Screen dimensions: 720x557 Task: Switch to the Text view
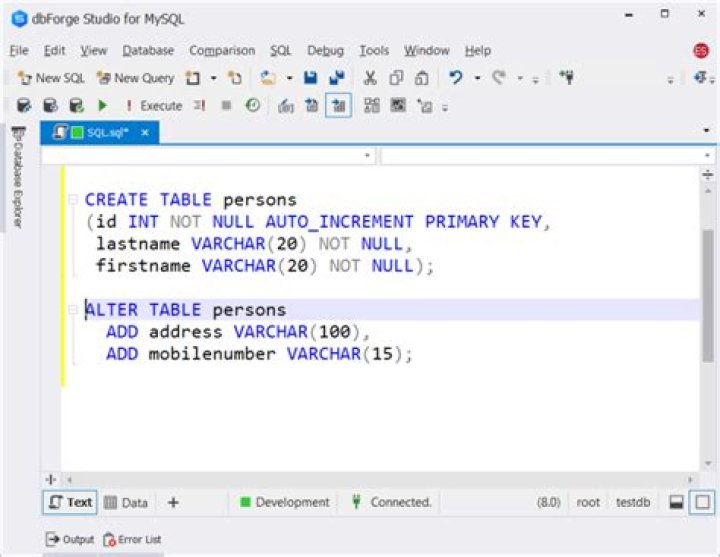[70, 502]
